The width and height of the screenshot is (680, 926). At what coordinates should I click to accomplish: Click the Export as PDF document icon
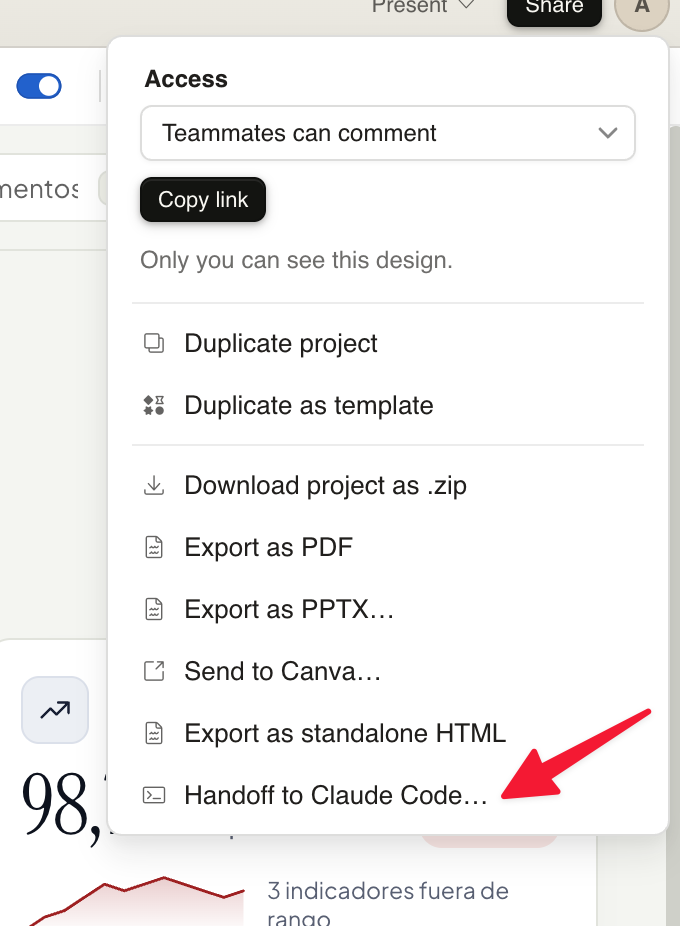click(x=154, y=548)
